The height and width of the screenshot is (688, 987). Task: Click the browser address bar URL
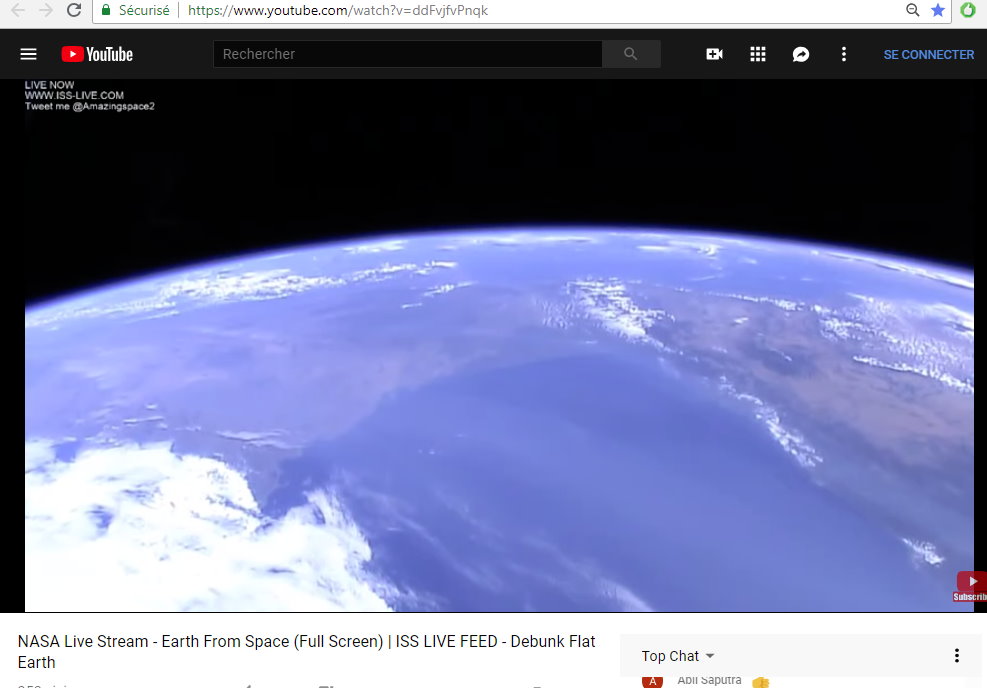pyautogui.click(x=337, y=10)
